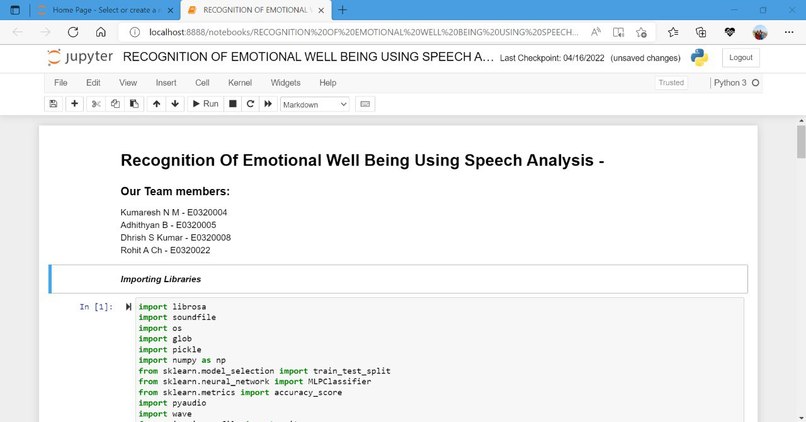
Task: Click the localhost:8888 address bar
Action: coord(363,32)
